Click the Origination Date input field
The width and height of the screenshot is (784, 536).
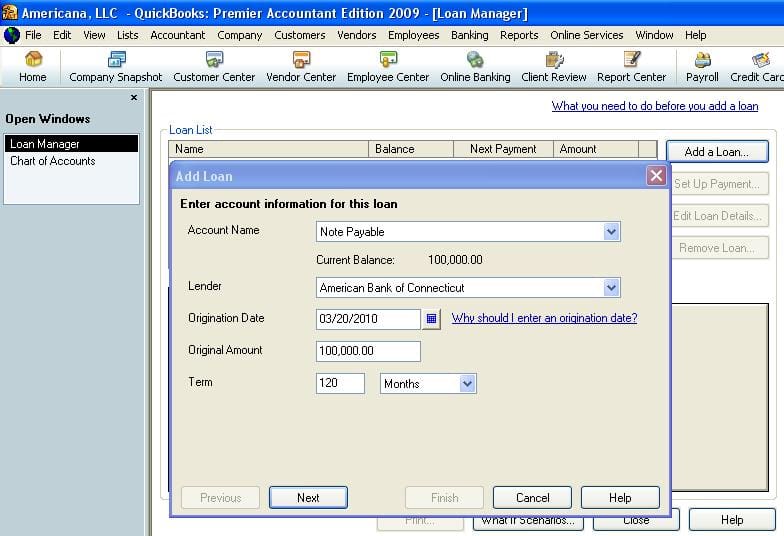(x=368, y=318)
